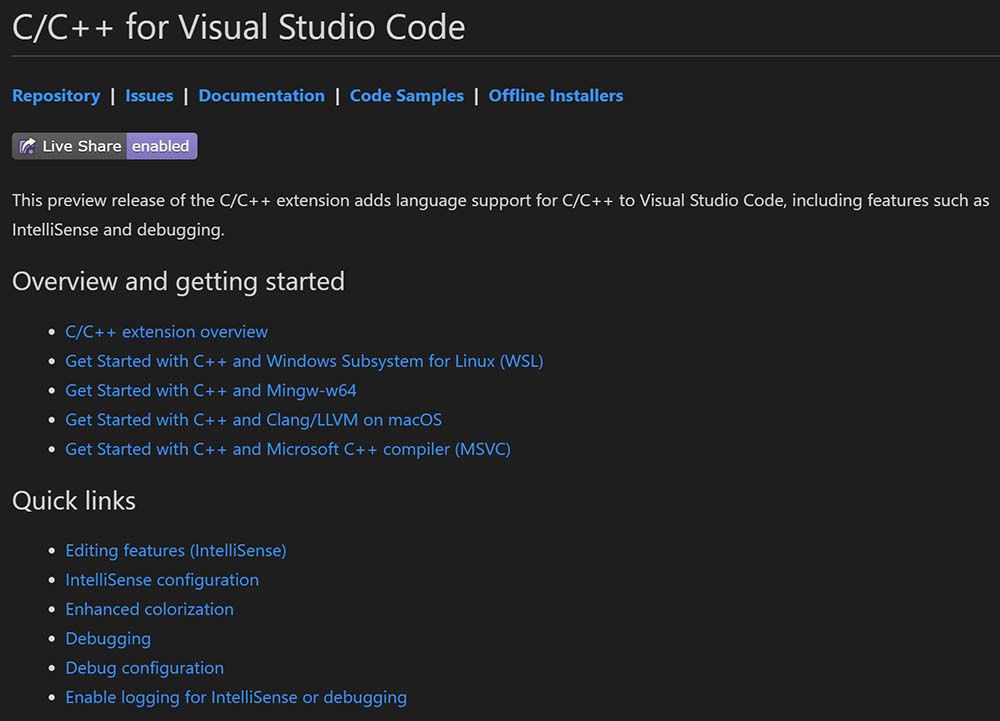Viewport: 1000px width, 721px height.
Task: Open the Offline Installers link
Action: tap(555, 96)
